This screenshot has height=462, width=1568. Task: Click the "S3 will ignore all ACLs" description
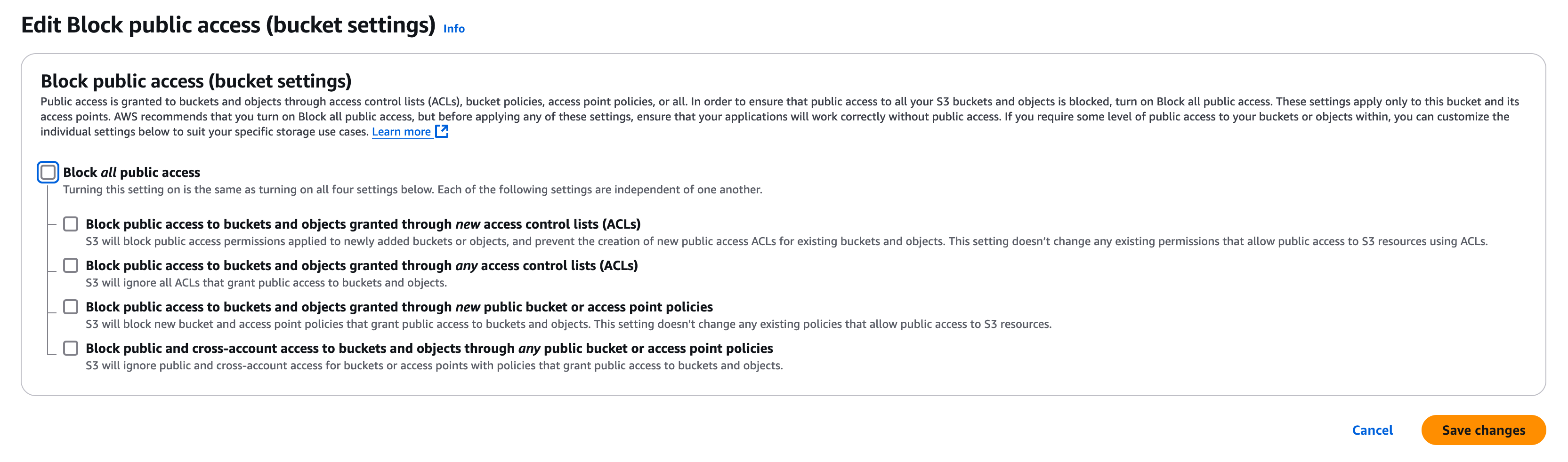266,283
